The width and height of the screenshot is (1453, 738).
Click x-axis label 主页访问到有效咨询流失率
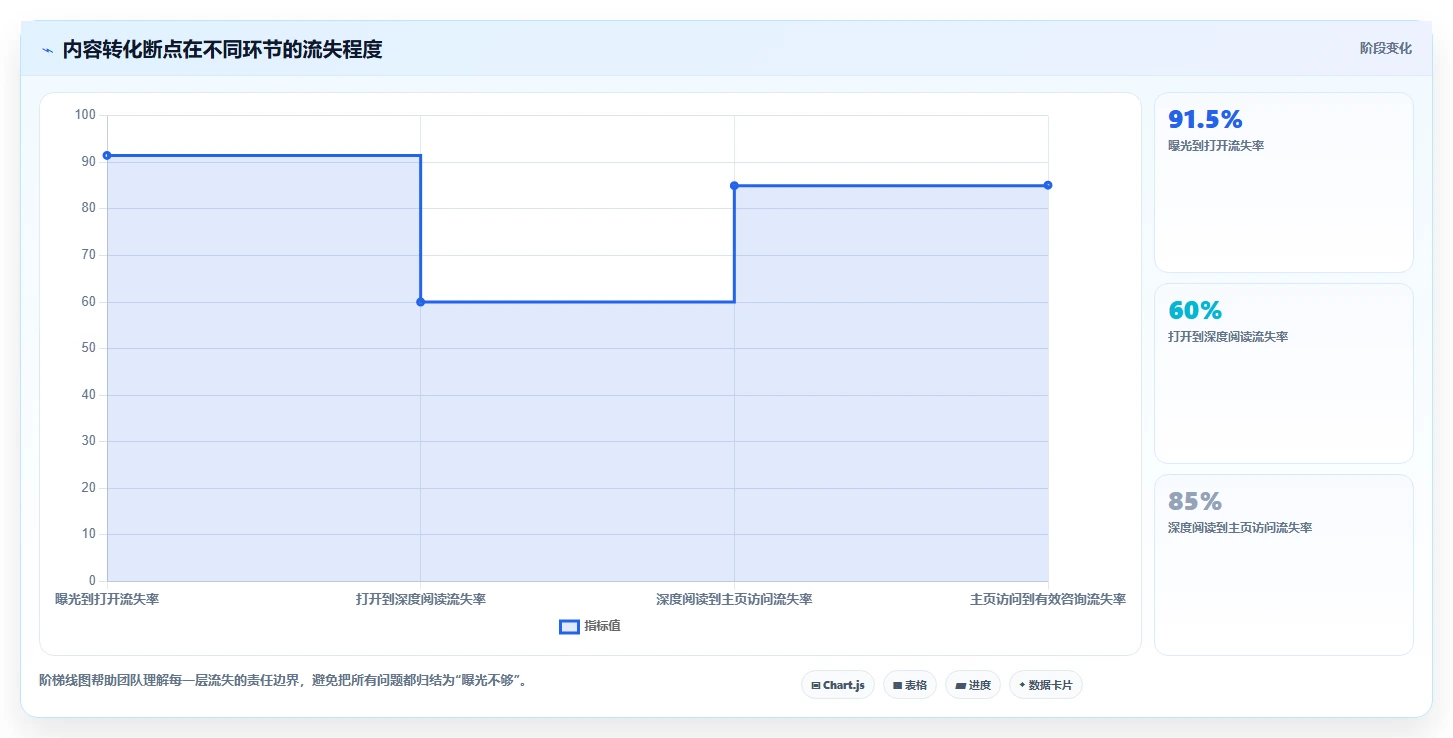tap(1048, 599)
